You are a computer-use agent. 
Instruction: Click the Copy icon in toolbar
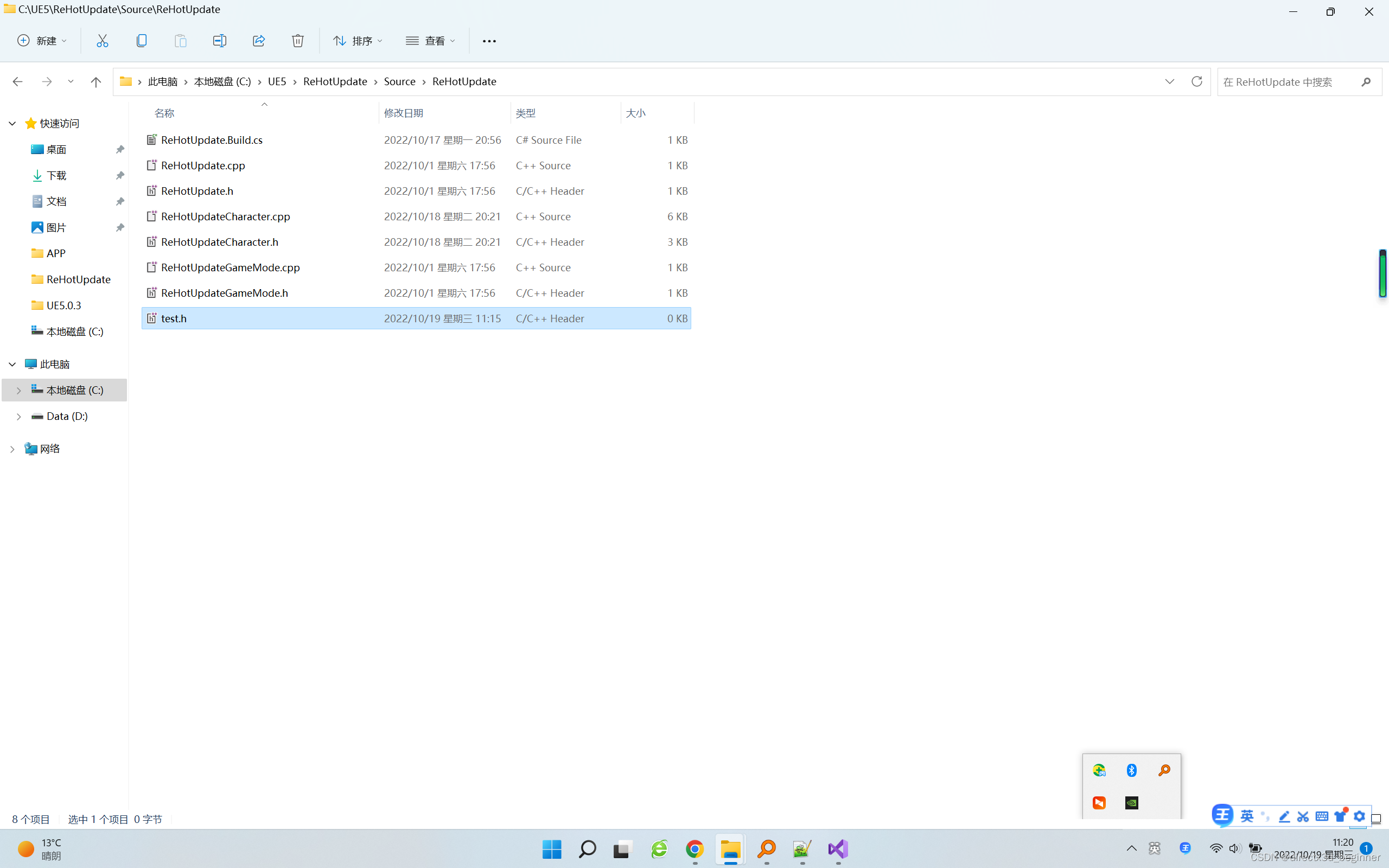tap(141, 41)
